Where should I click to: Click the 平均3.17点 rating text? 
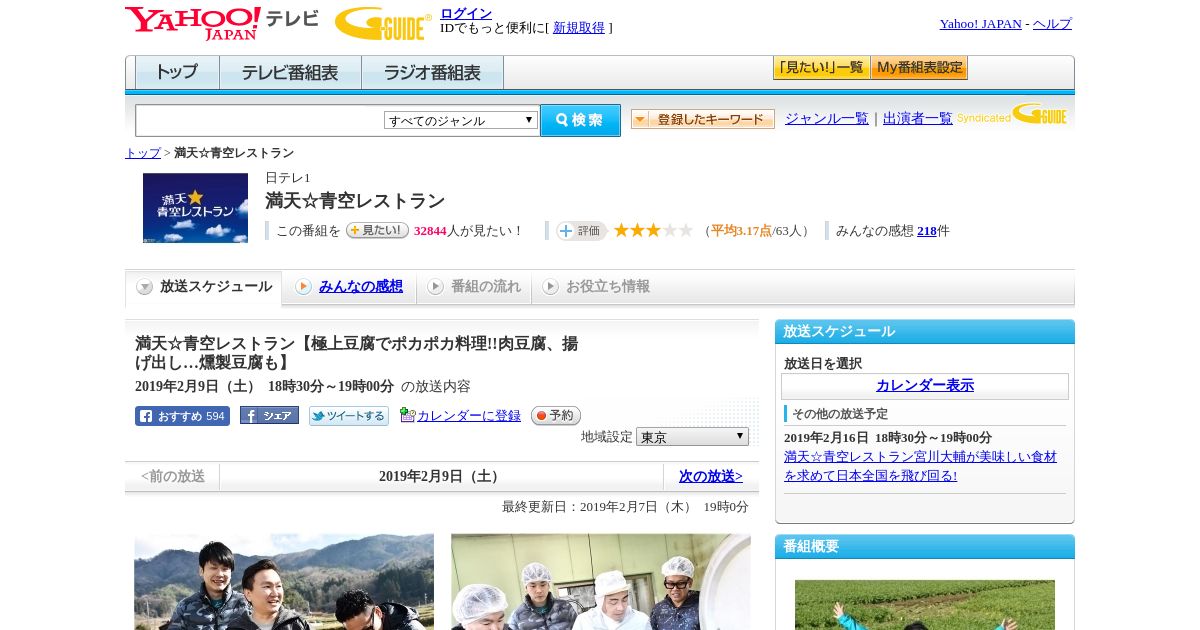(x=741, y=231)
